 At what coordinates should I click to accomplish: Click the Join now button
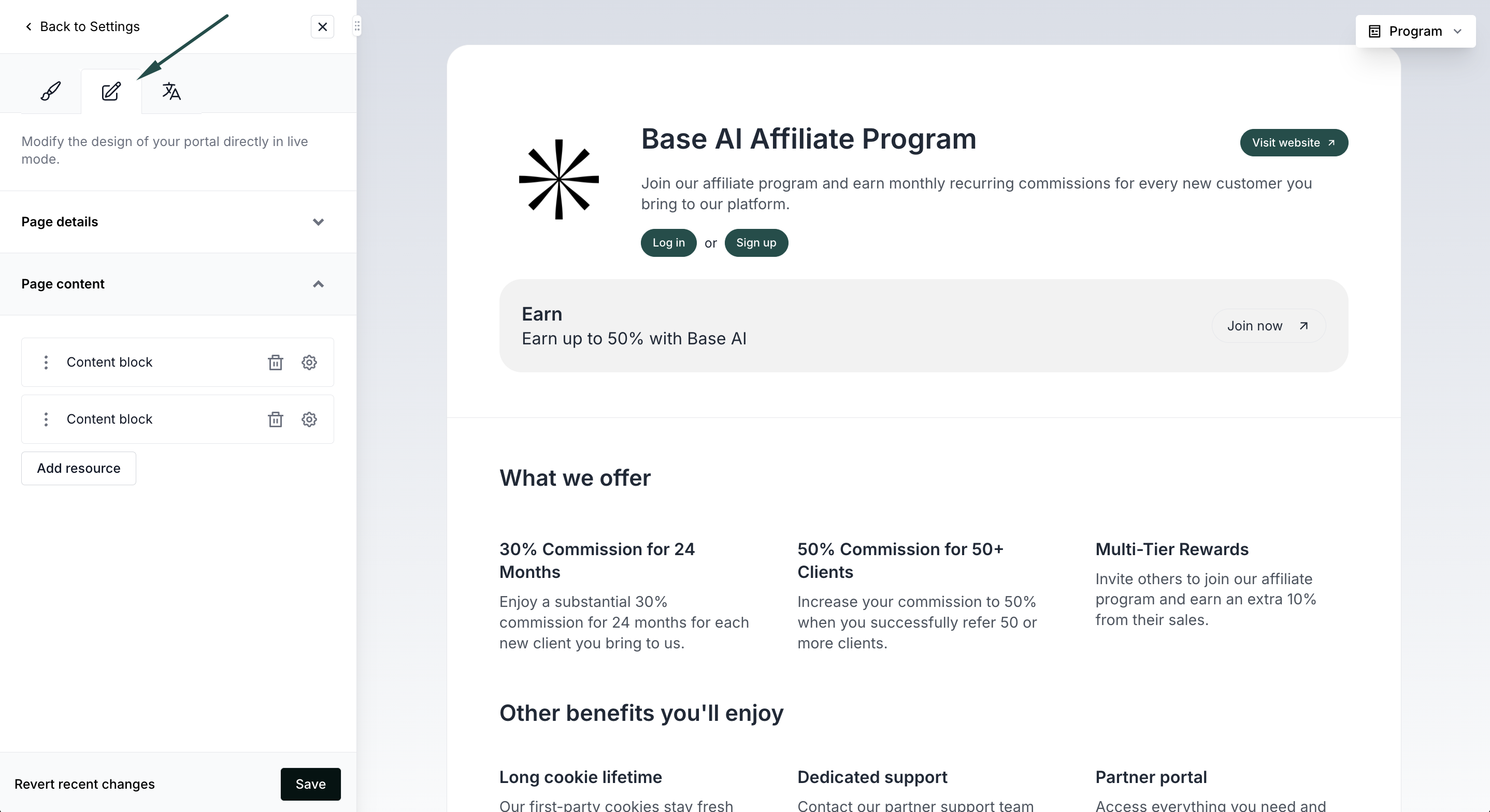(x=1268, y=326)
